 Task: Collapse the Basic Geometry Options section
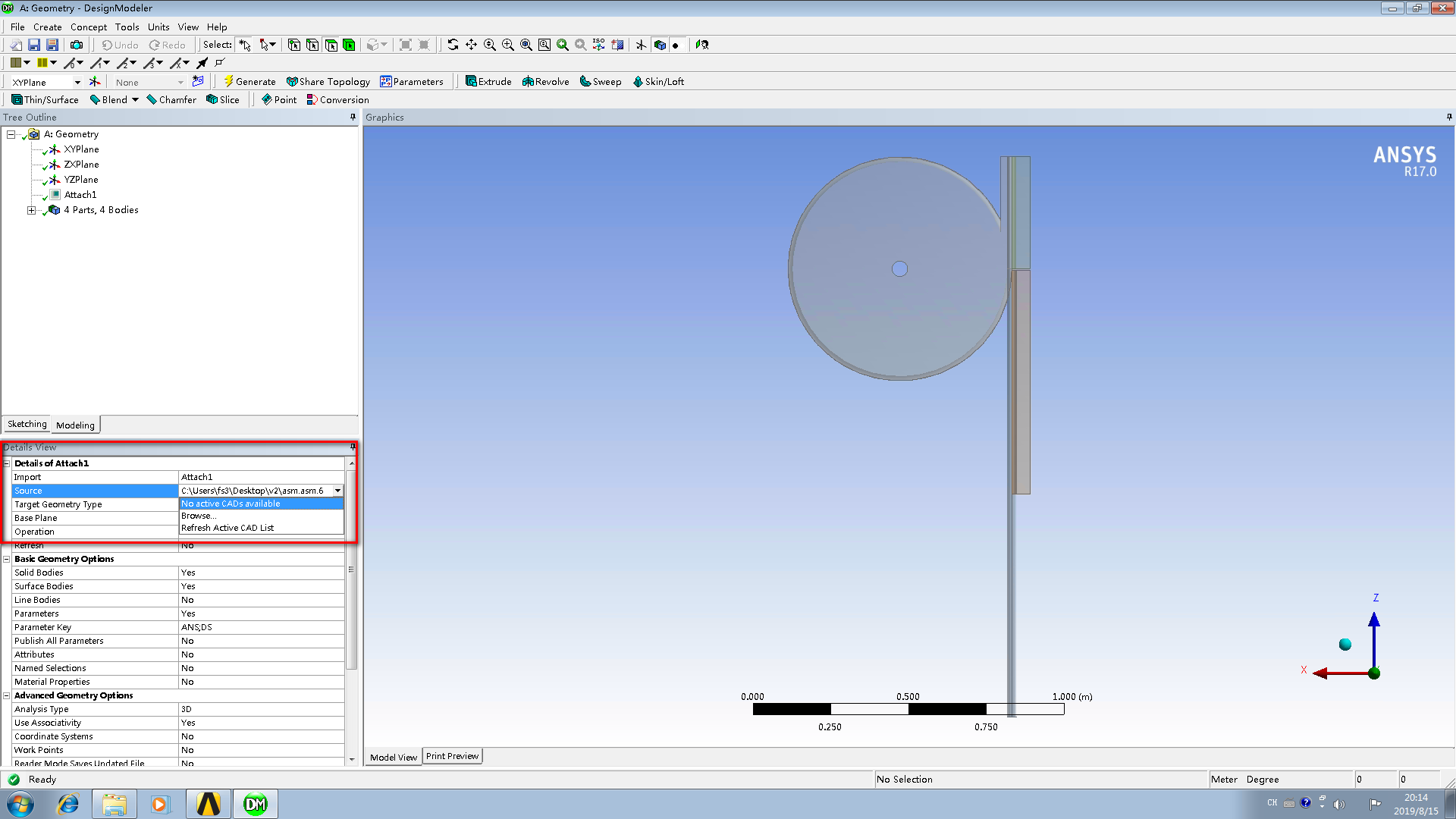[x=7, y=559]
